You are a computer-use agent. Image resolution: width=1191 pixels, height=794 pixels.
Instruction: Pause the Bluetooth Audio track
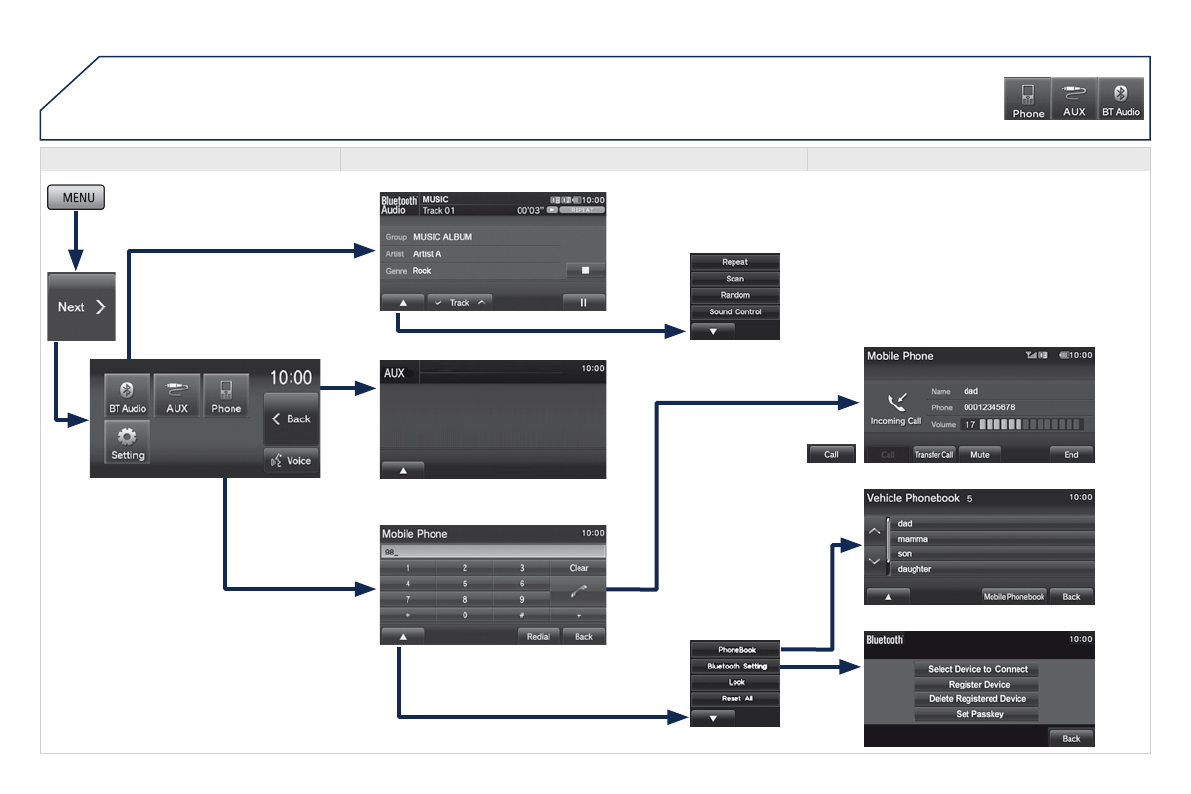tap(584, 302)
